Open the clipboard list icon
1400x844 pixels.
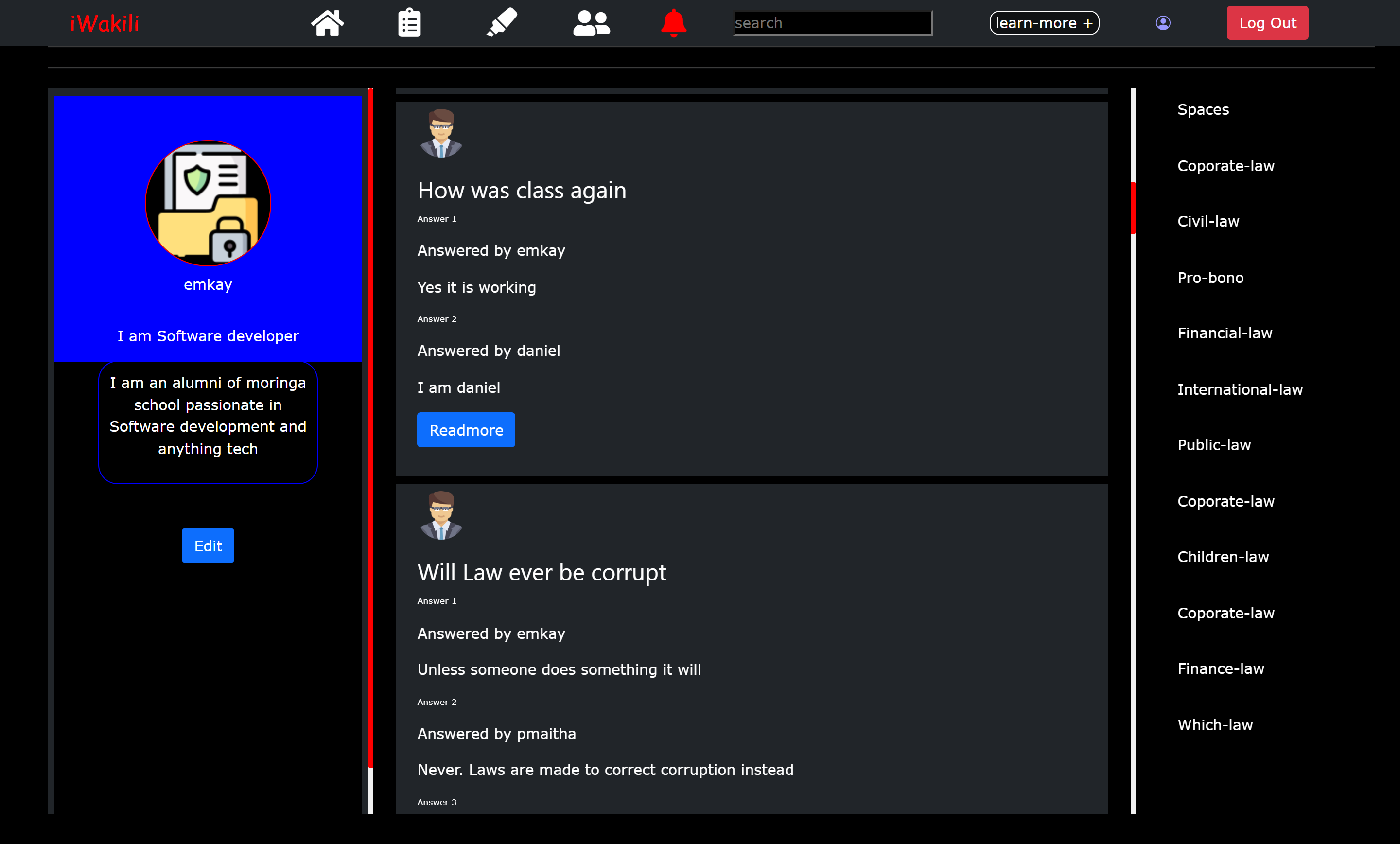point(409,23)
